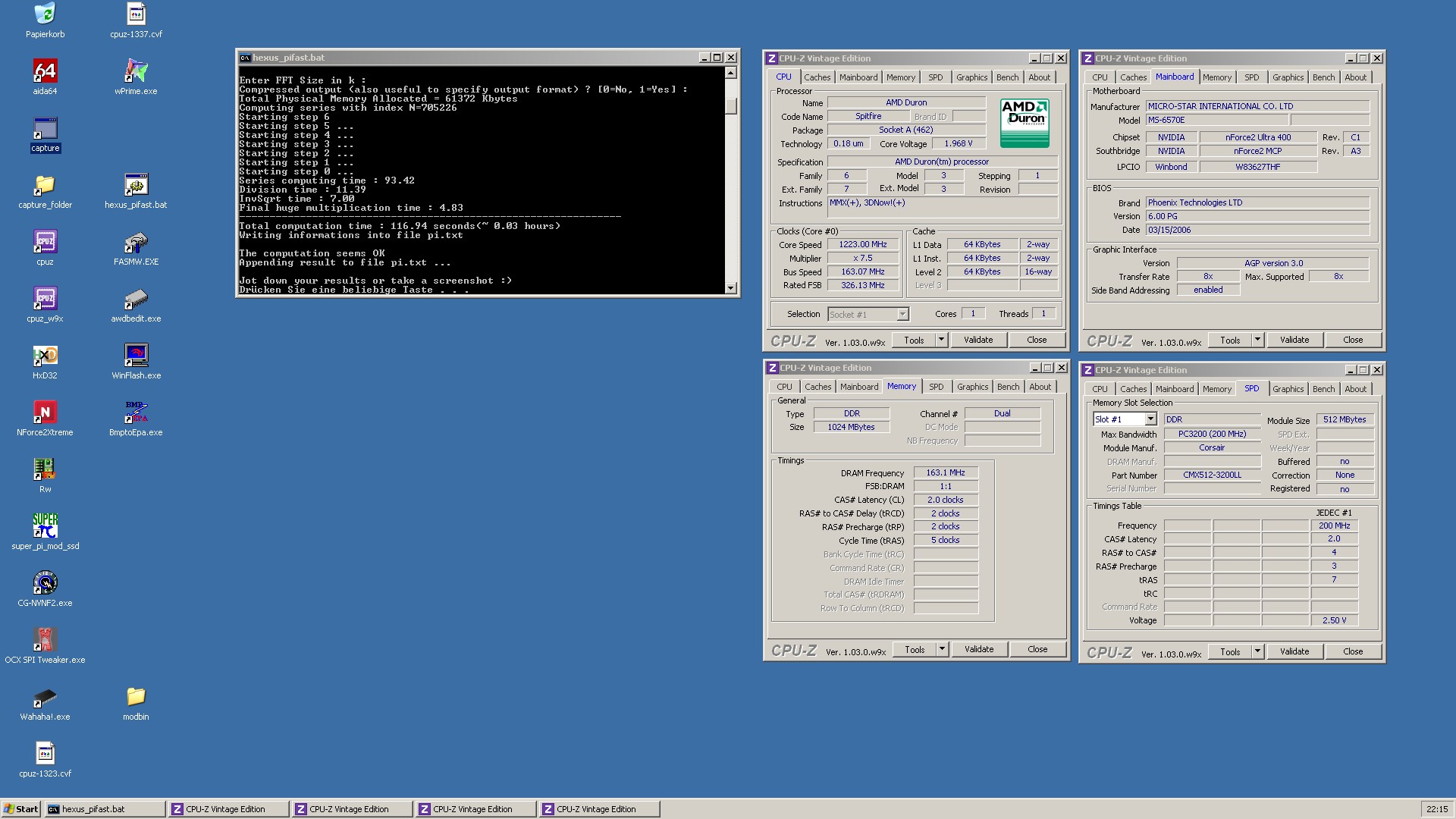Image resolution: width=1456 pixels, height=819 pixels.
Task: Launch the cpuz shortcut icon
Action: click(x=45, y=241)
